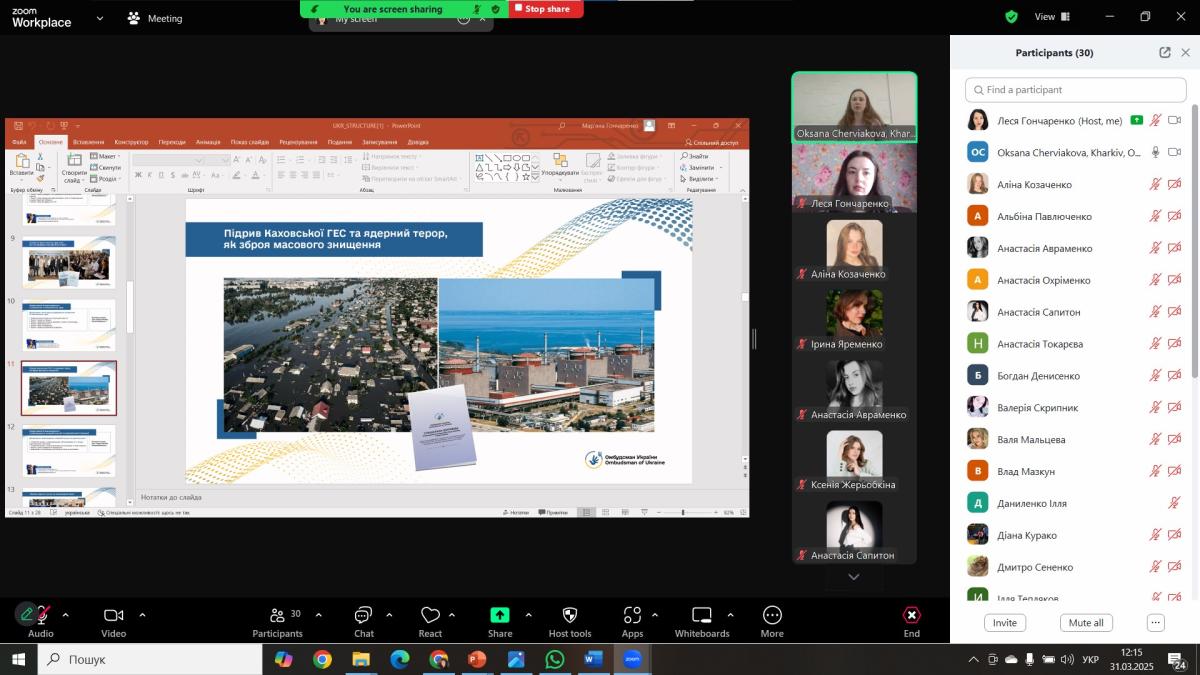Screen dimensions: 1200x675
Task: Click the Mute all button
Action: click(x=1086, y=623)
